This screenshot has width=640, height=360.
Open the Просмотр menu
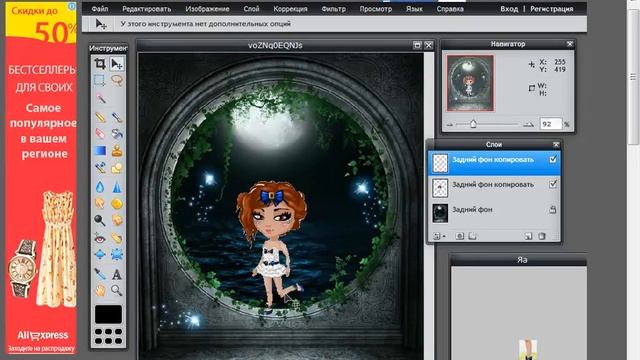[x=376, y=9]
